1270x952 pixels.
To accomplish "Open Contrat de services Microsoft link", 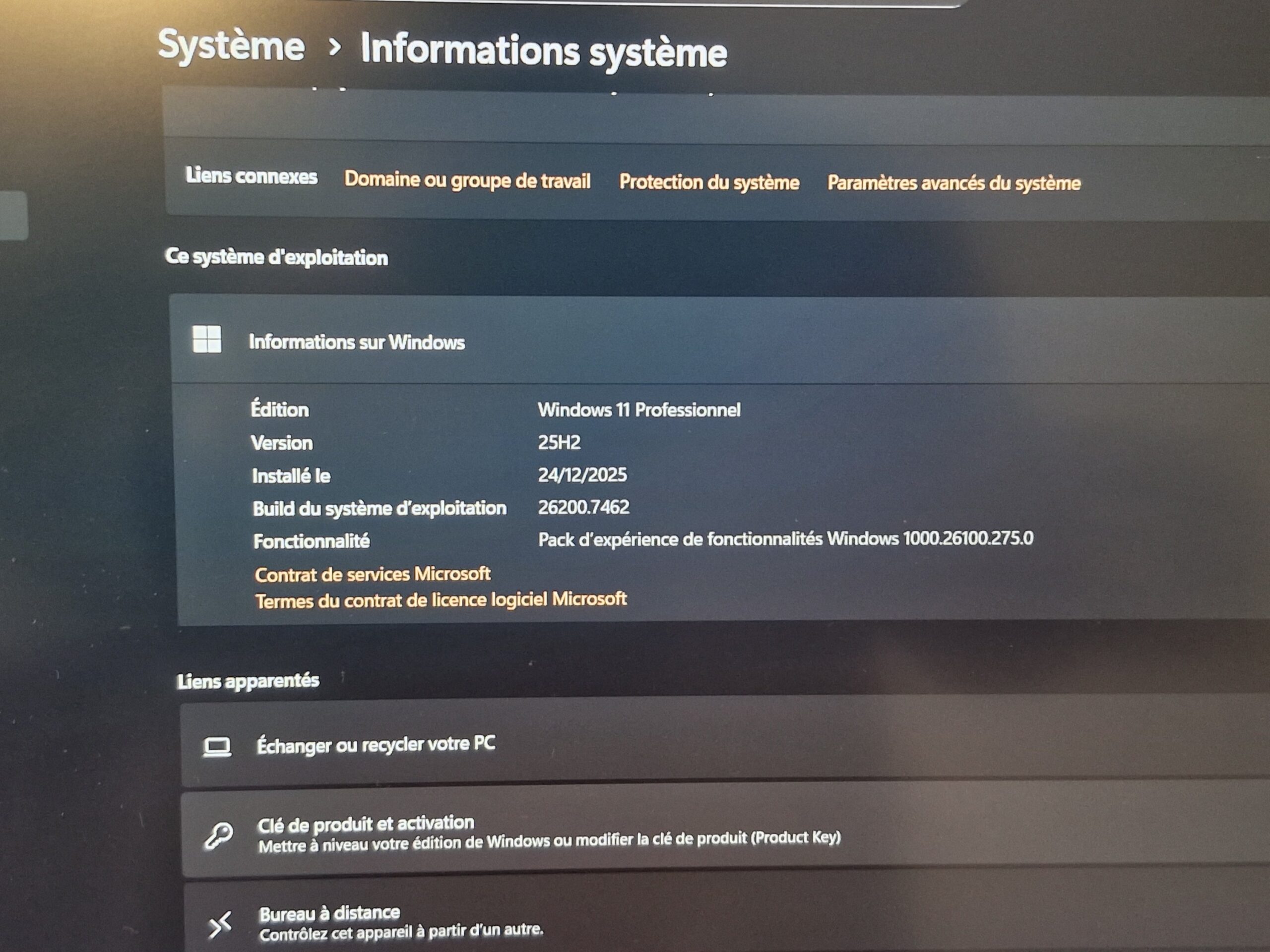I will [372, 574].
